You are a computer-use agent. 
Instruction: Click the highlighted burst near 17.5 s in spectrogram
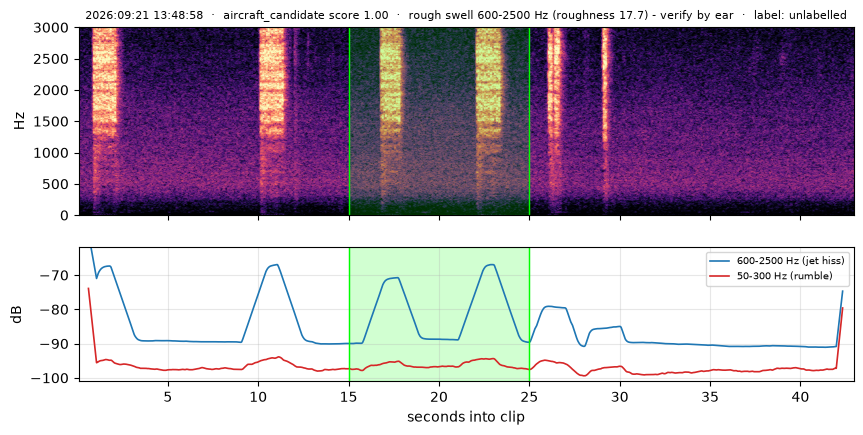pyautogui.click(x=392, y=83)
